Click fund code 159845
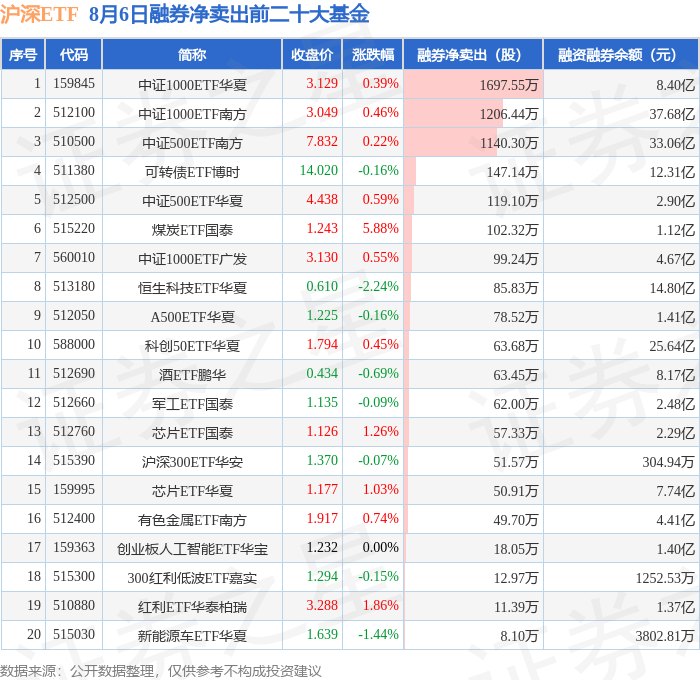 (x=74, y=83)
